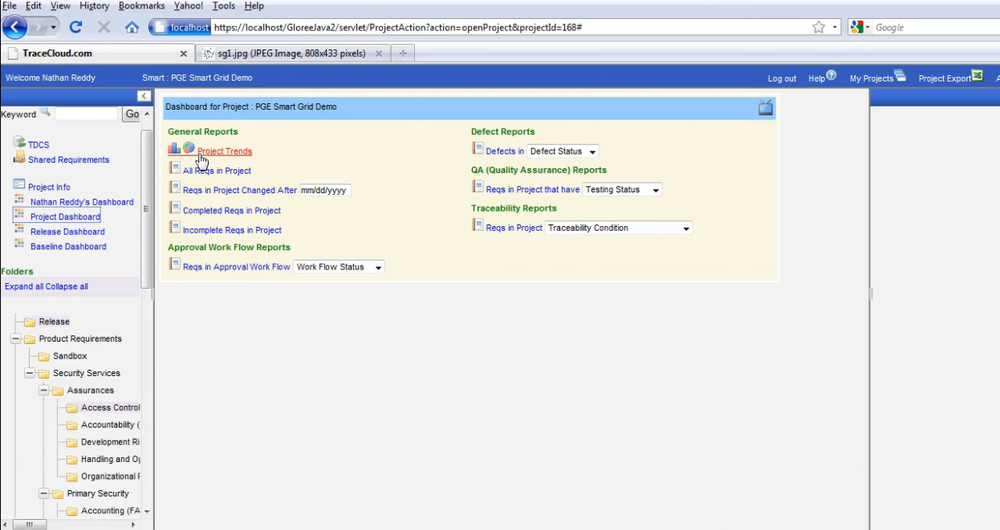Click the Project Info icon
This screenshot has height=530, width=1000.
19,184
